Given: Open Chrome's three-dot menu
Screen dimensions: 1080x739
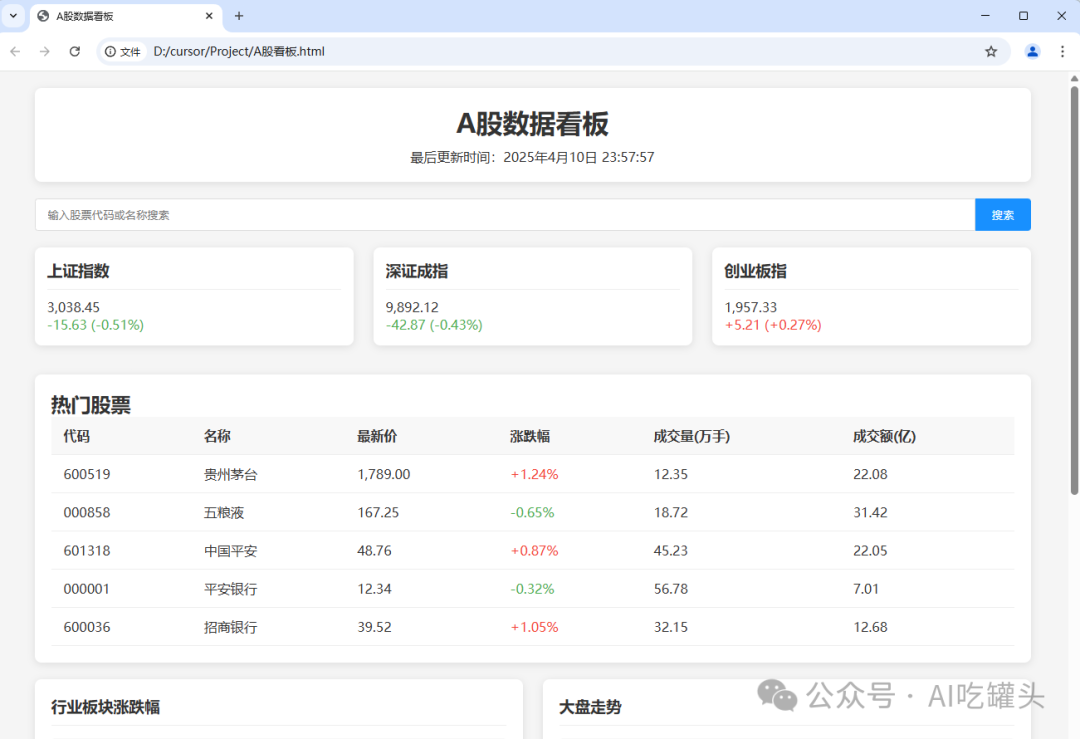Looking at the screenshot, I should (1062, 52).
